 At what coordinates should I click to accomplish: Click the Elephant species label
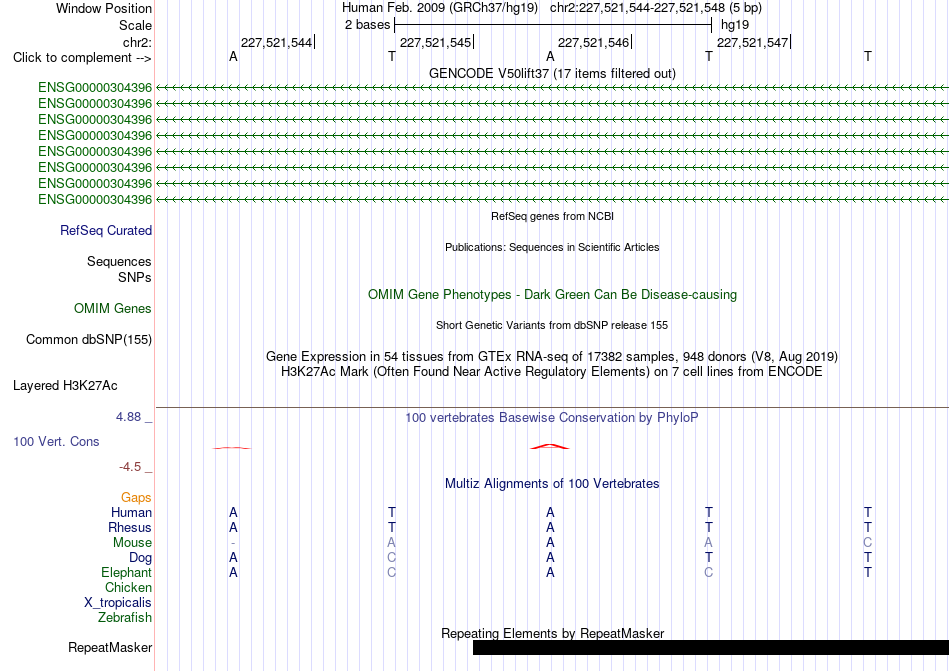pos(127,572)
